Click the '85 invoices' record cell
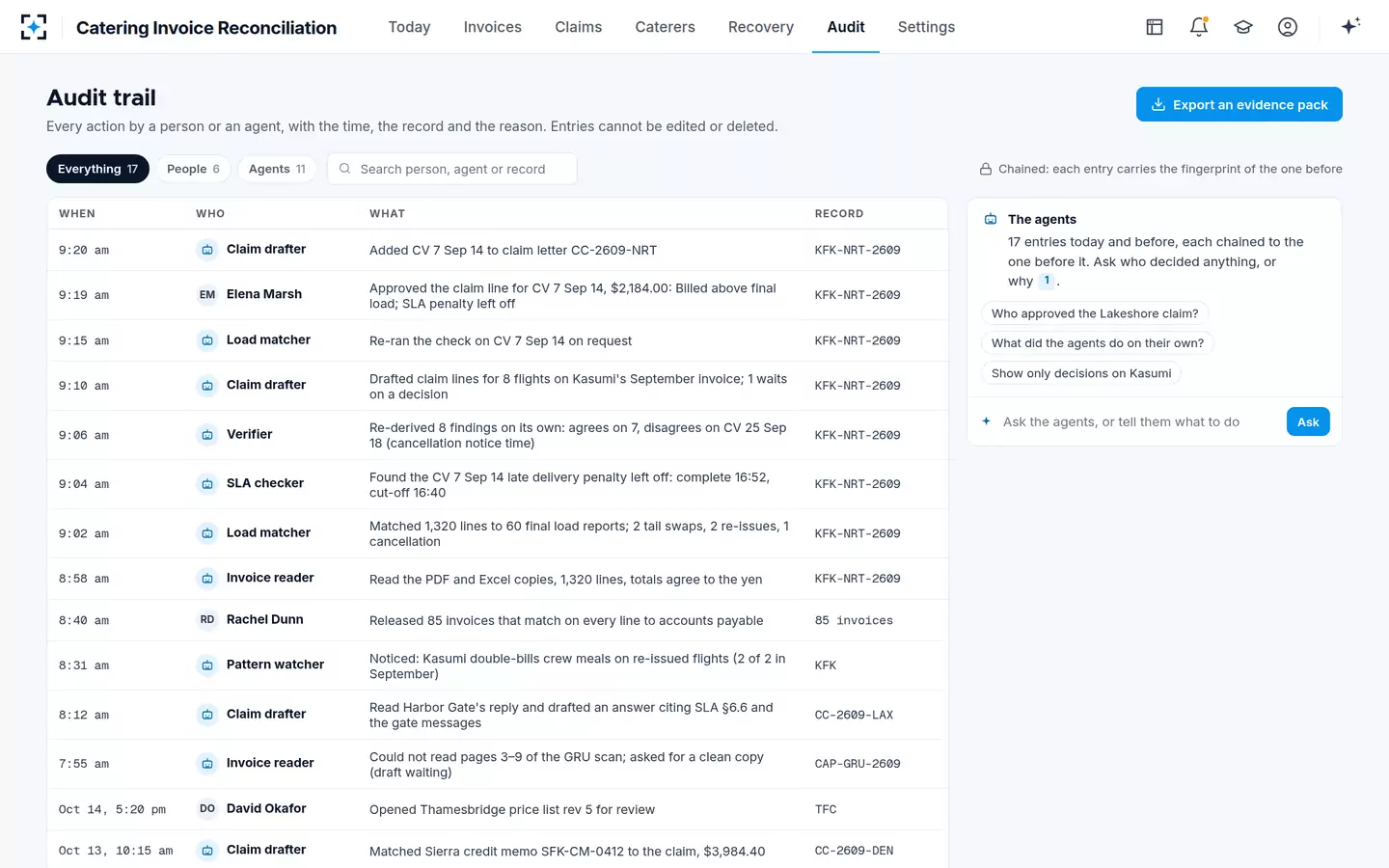The width and height of the screenshot is (1389, 868). 854,620
